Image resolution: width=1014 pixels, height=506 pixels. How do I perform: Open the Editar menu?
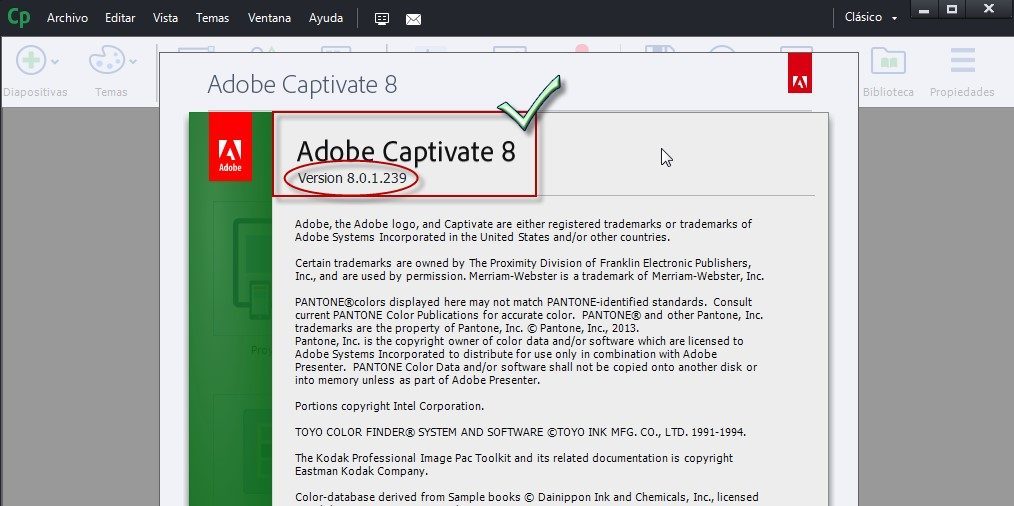[x=120, y=18]
